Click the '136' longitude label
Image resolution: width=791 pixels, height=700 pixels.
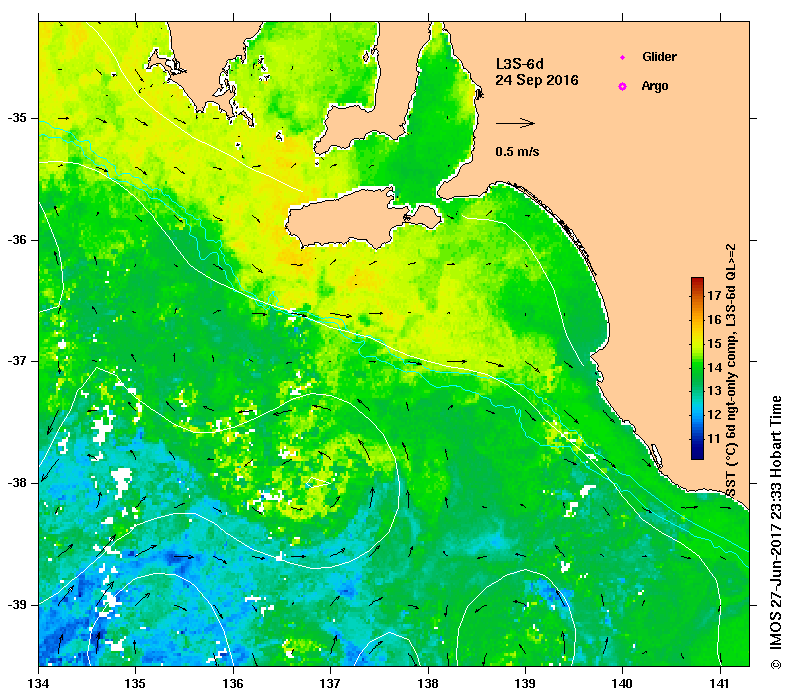point(233,684)
